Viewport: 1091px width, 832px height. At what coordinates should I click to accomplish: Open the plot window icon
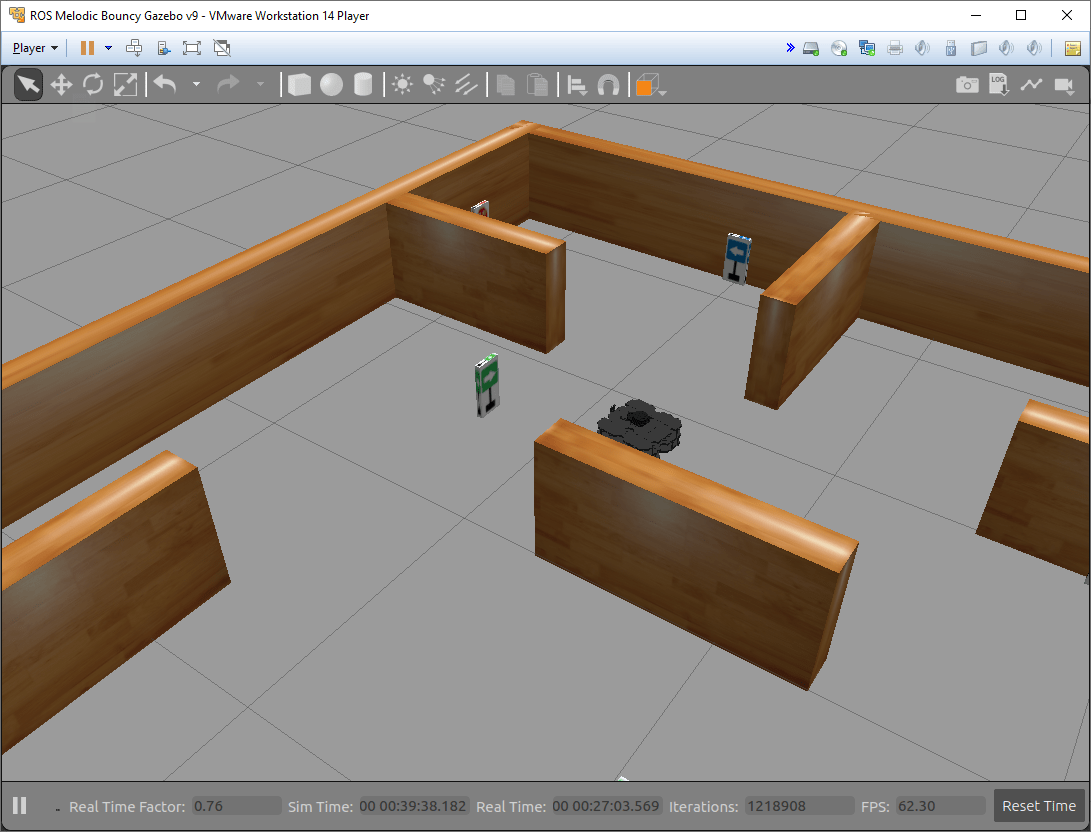click(x=1031, y=85)
